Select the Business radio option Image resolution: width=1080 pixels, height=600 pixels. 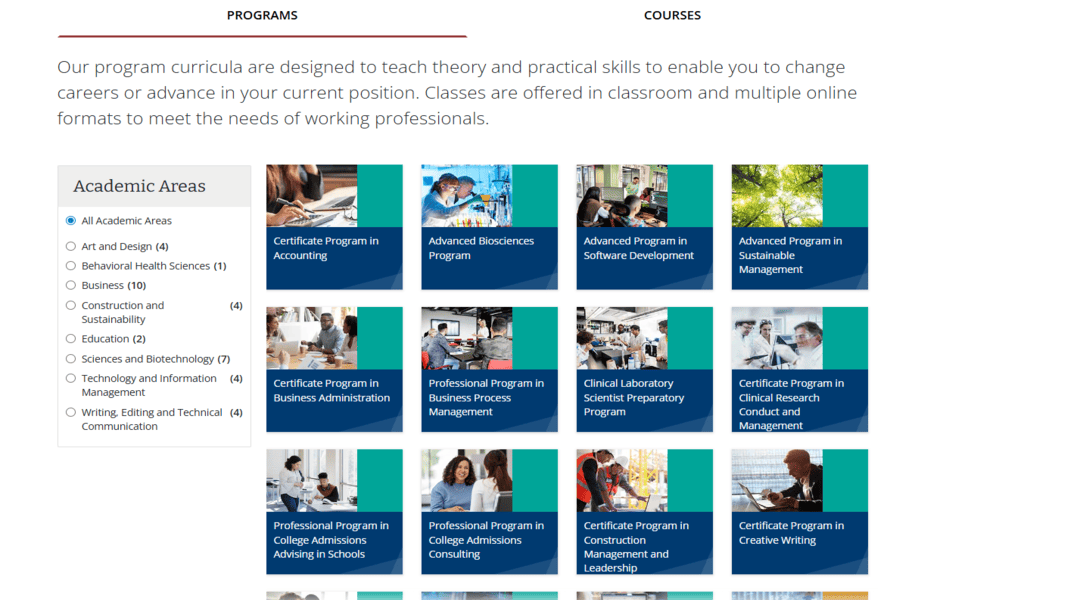71,285
